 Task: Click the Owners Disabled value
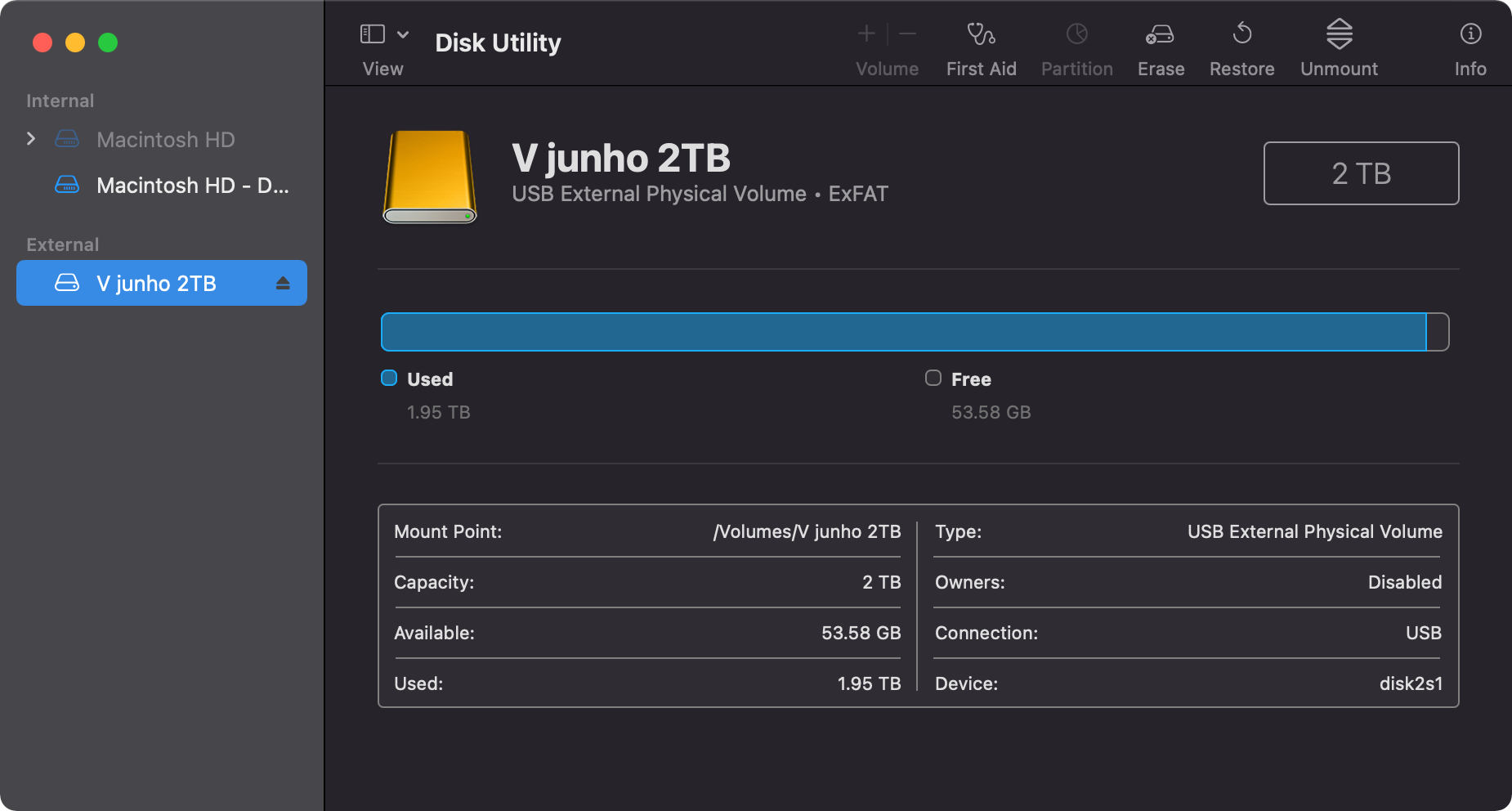[x=1405, y=582]
